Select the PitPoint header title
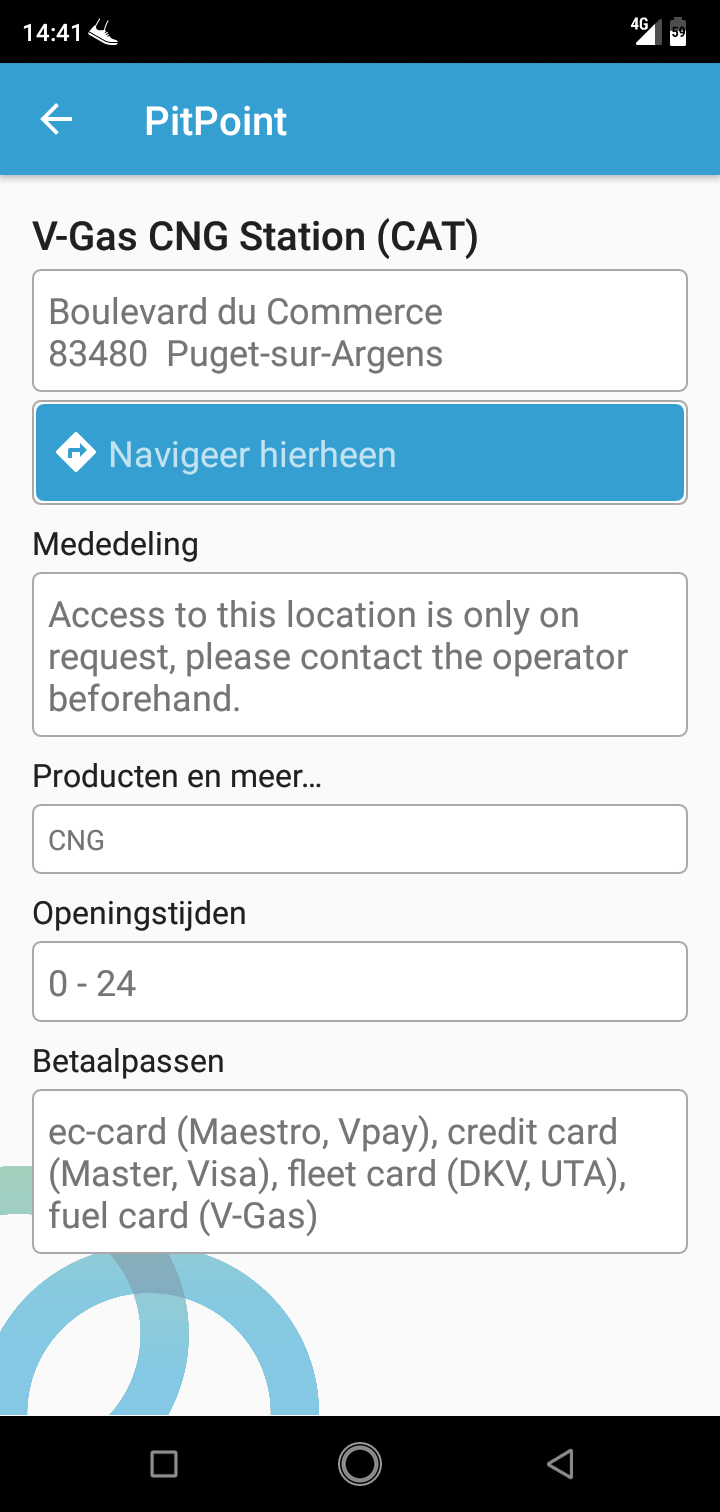Image resolution: width=720 pixels, height=1512 pixels. tap(216, 121)
